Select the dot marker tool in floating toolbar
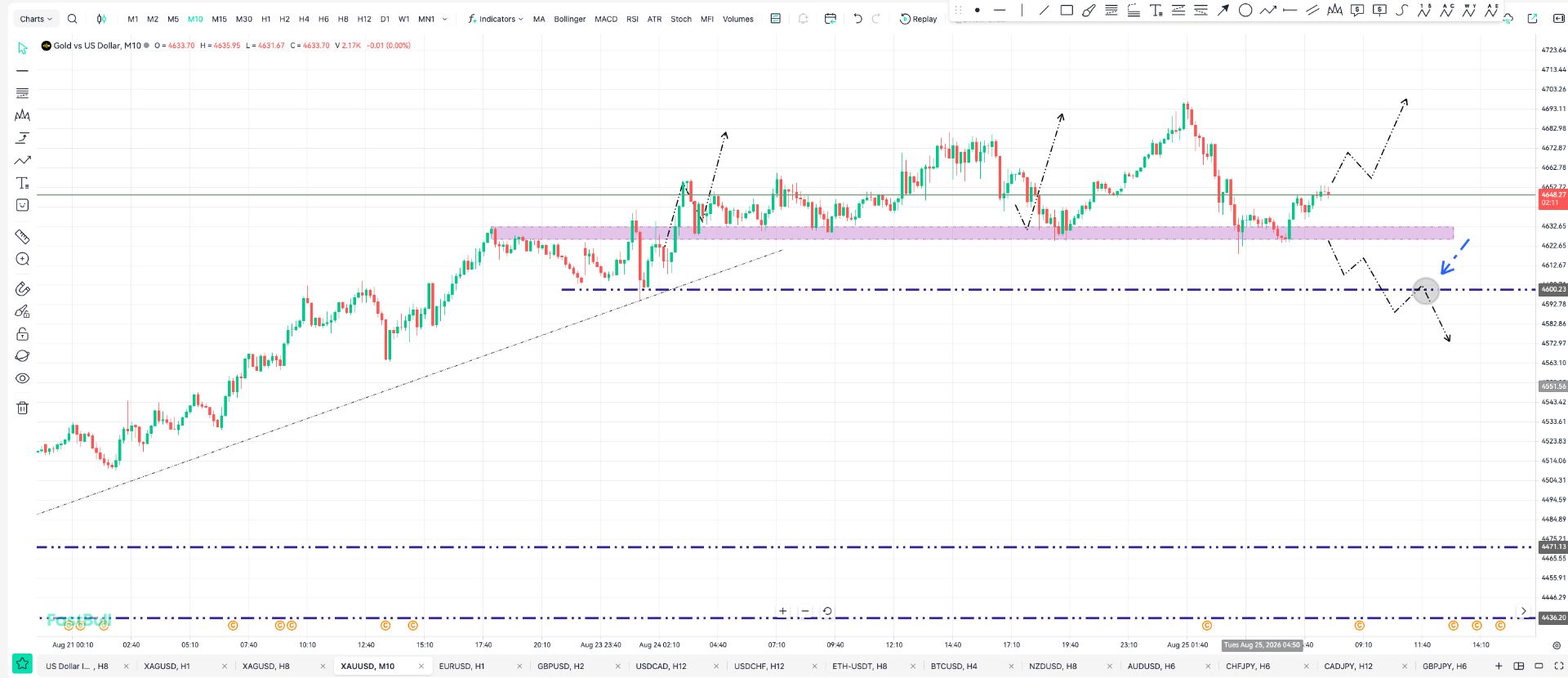 point(977,11)
